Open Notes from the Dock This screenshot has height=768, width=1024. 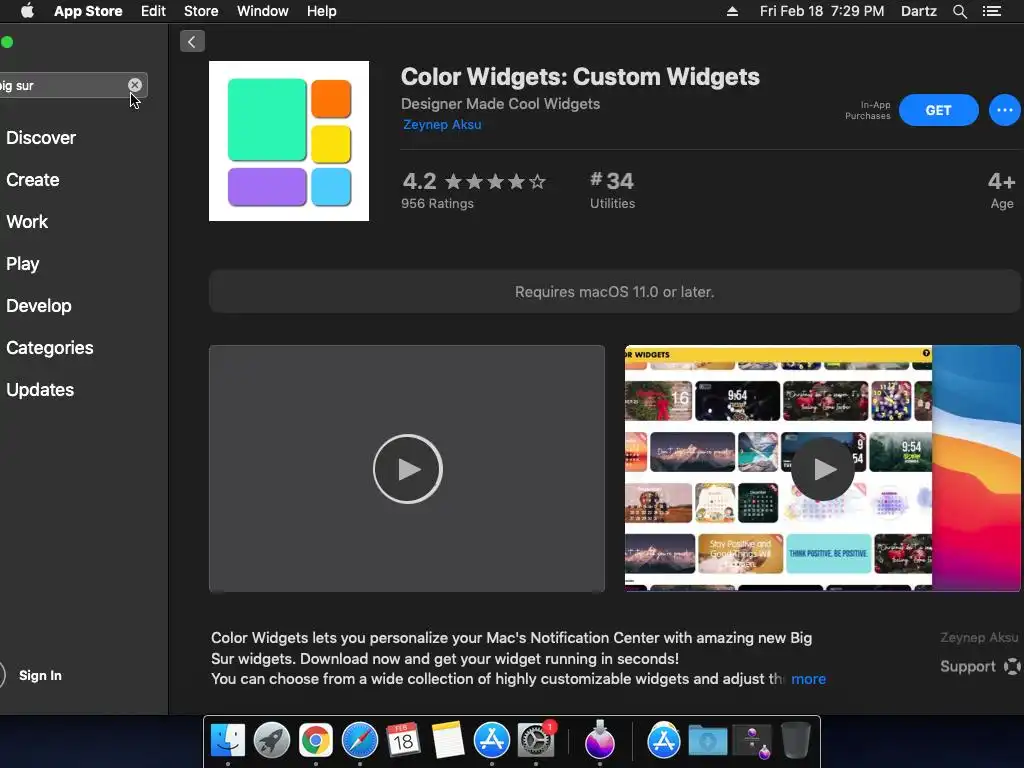click(447, 741)
